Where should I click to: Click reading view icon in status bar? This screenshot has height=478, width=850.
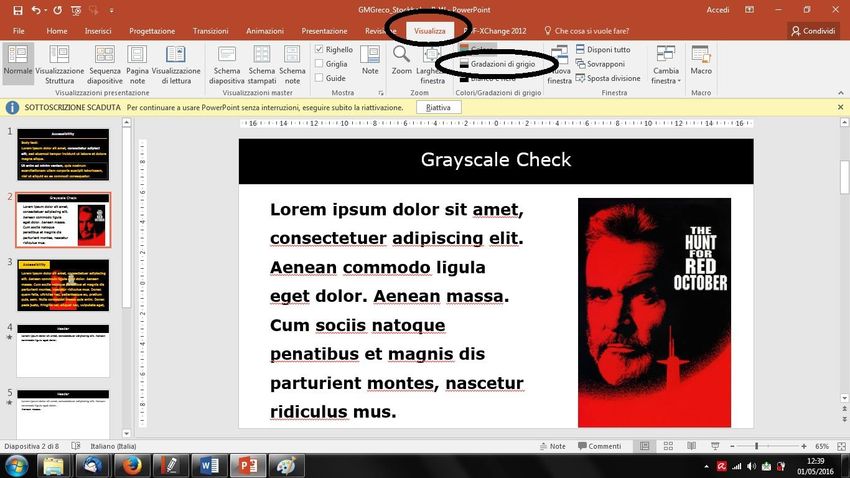[692, 446]
